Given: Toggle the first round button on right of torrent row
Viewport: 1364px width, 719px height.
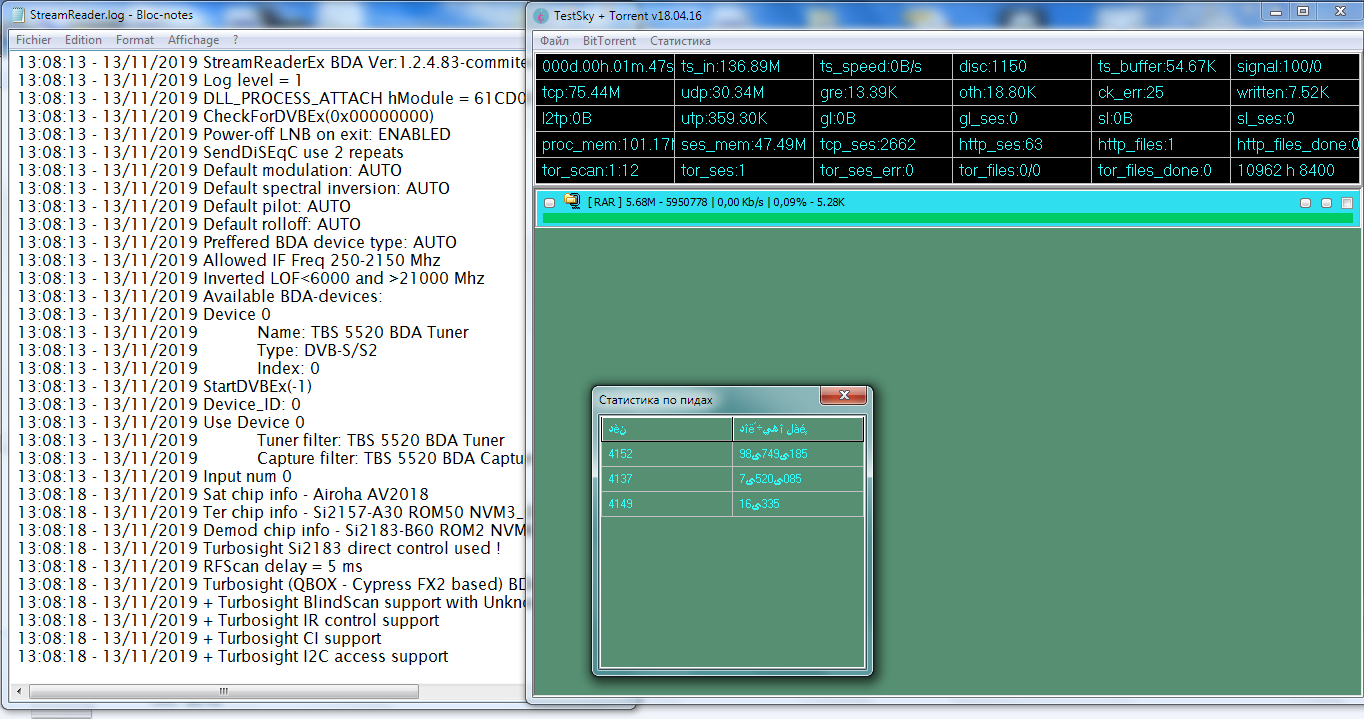Looking at the screenshot, I should (x=1305, y=203).
